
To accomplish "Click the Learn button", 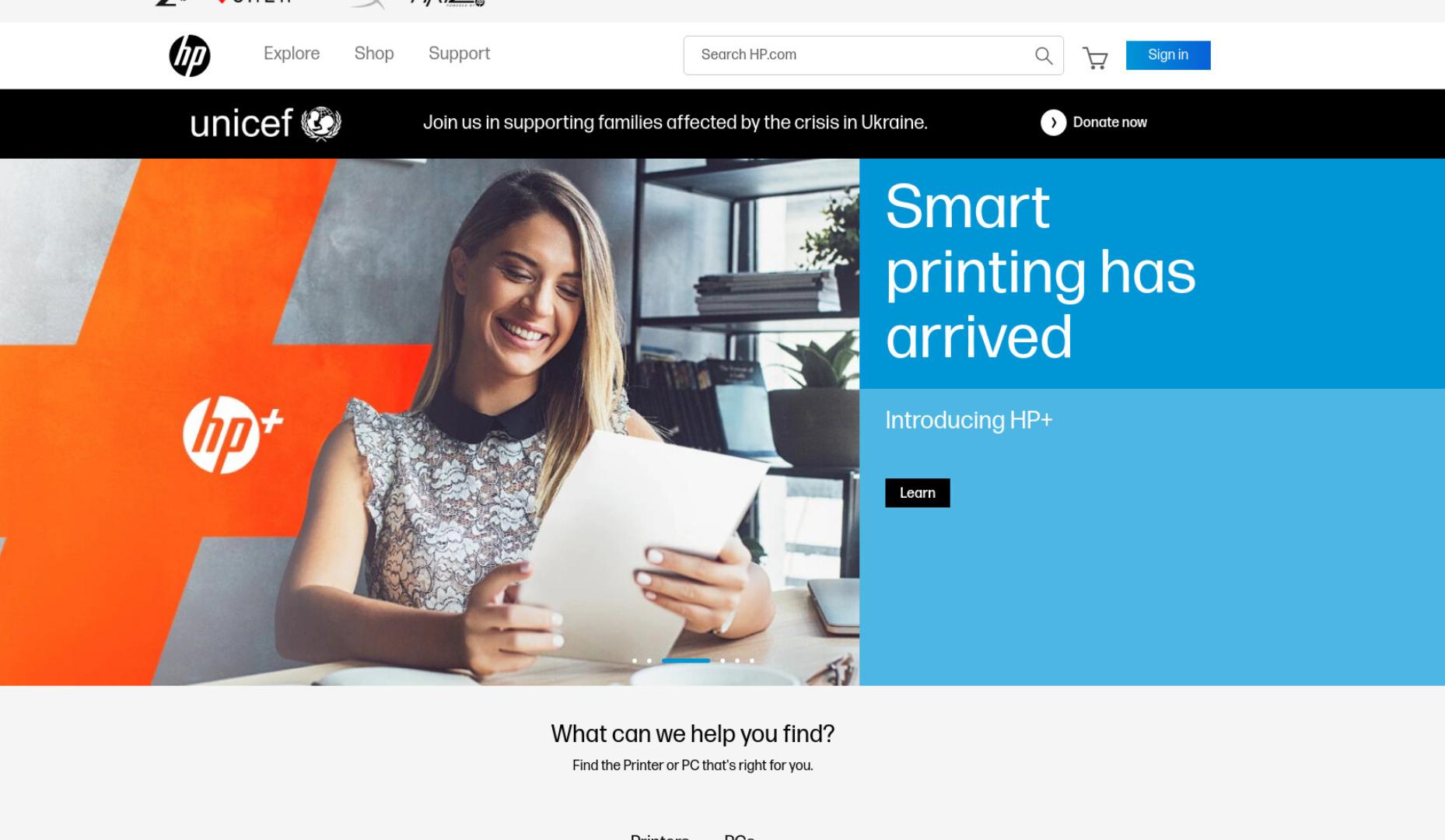I will pyautogui.click(x=918, y=493).
